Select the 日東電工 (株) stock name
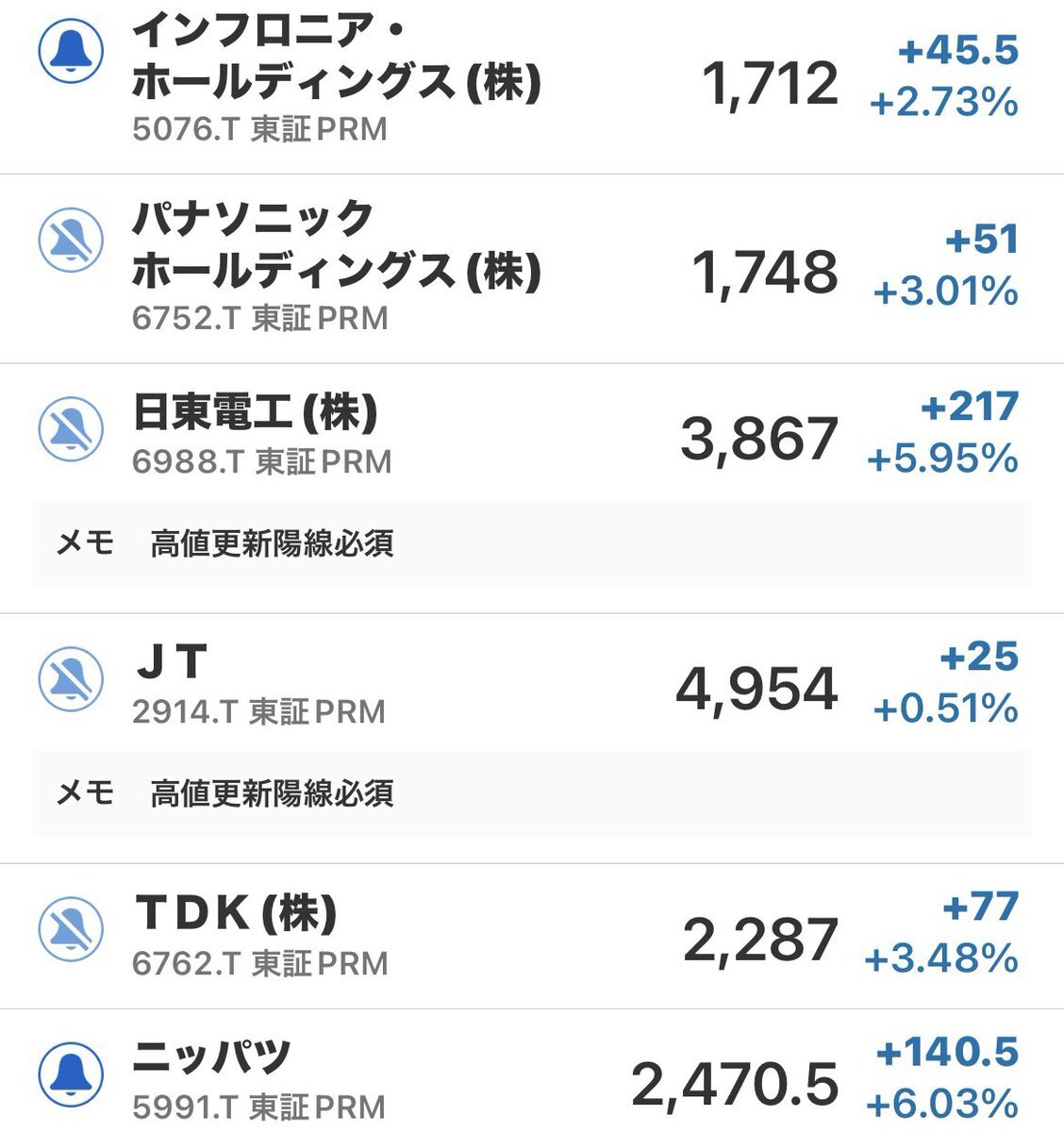The image size is (1064, 1132). click(x=256, y=413)
